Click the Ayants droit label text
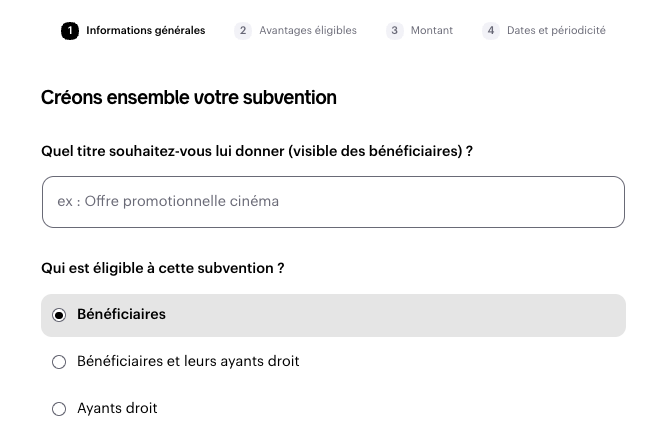 [x=117, y=408]
